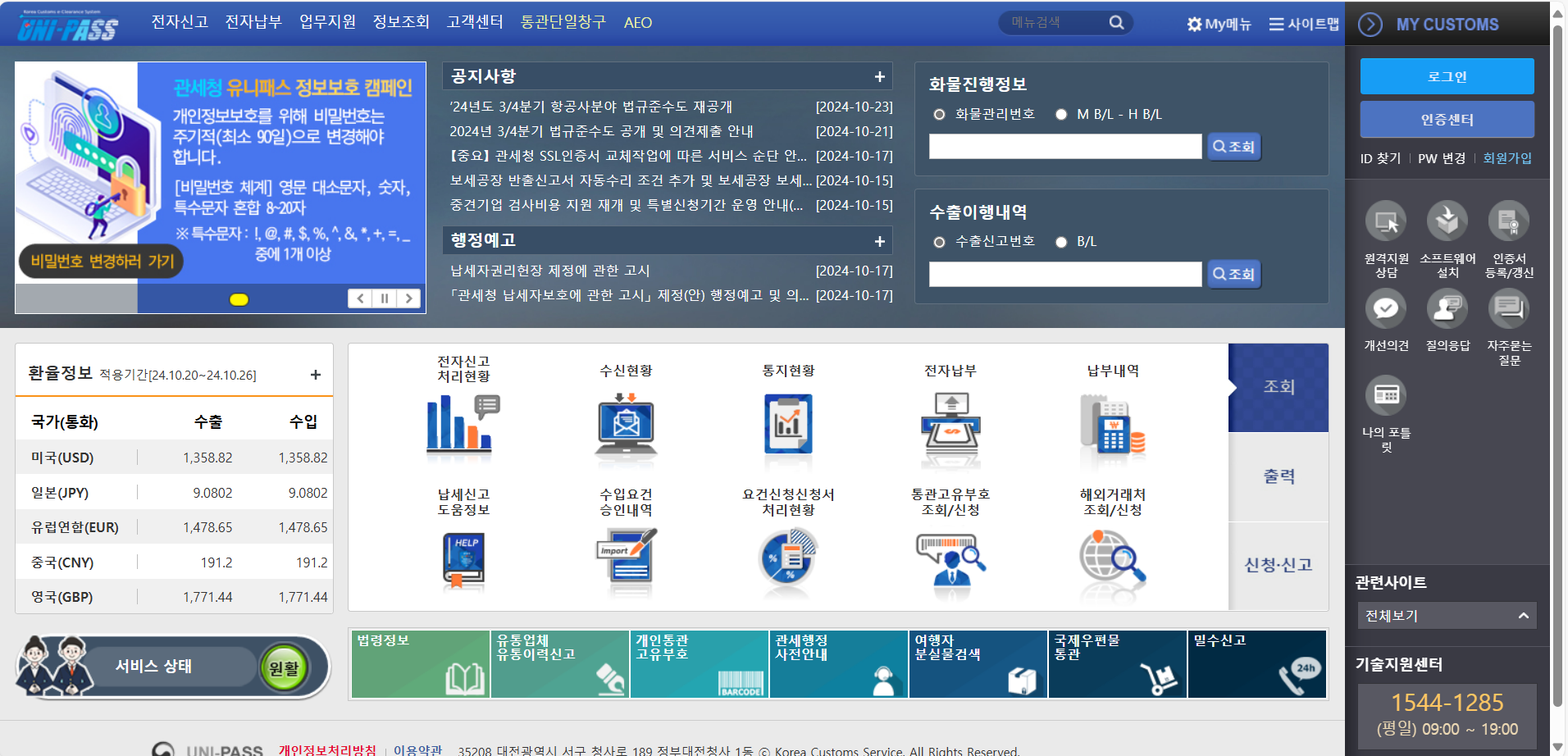The image size is (1568, 756).
Task: Select B/L radio under 수출이행내역
Action: pyautogui.click(x=1061, y=242)
